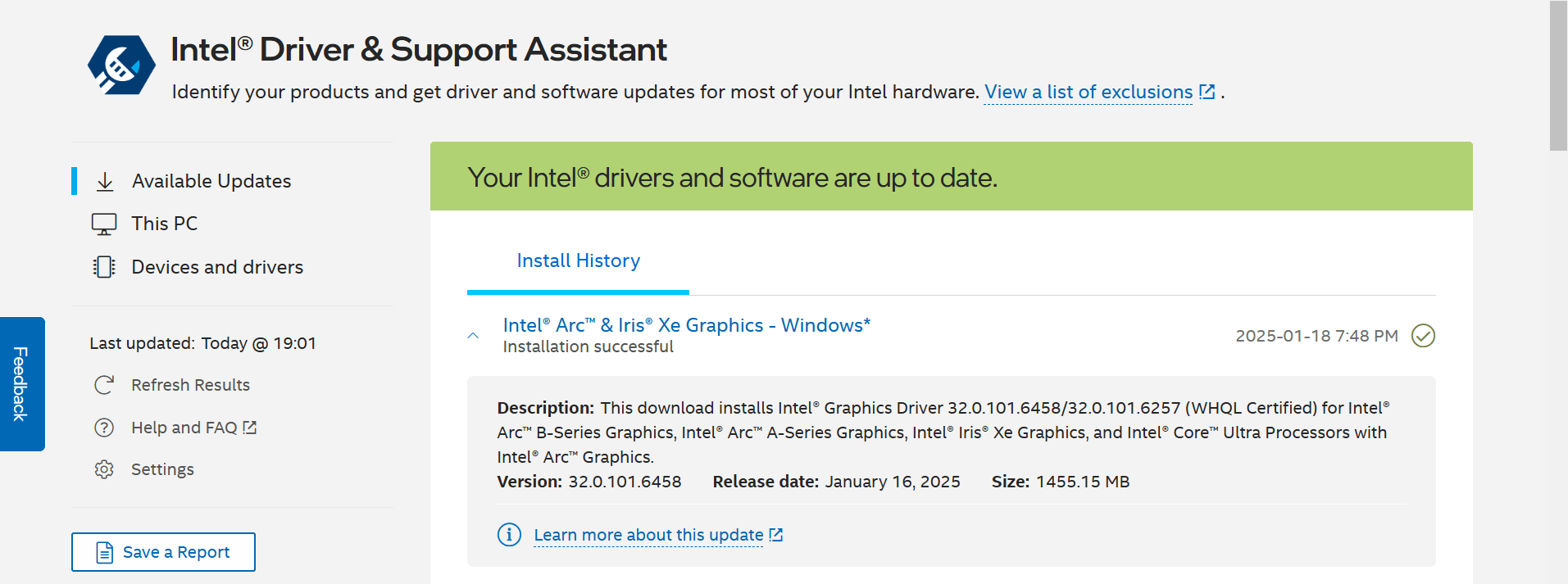Screen dimensions: 1568x584
Task: Click the Intel Driver & Support Assistant logo
Action: click(x=121, y=65)
